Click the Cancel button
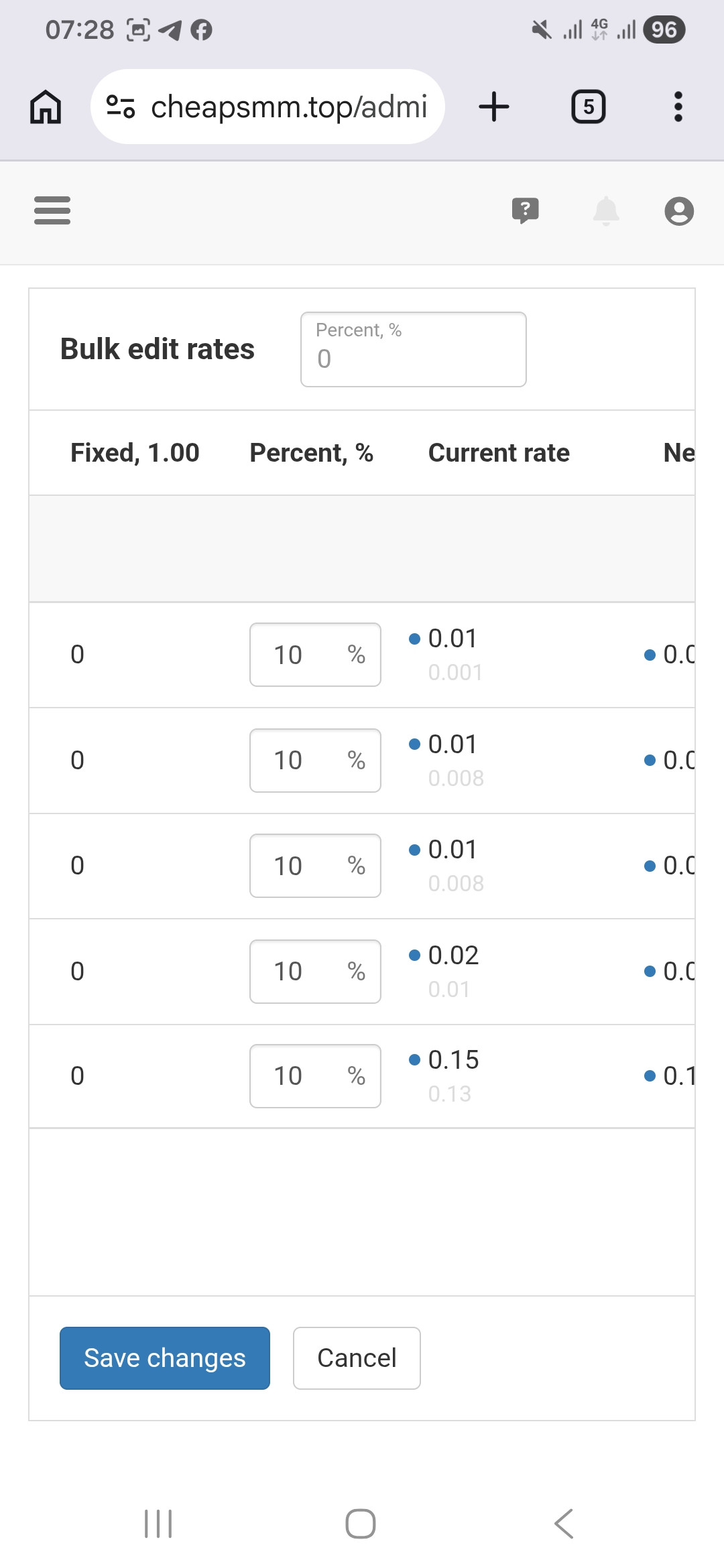 (357, 1358)
